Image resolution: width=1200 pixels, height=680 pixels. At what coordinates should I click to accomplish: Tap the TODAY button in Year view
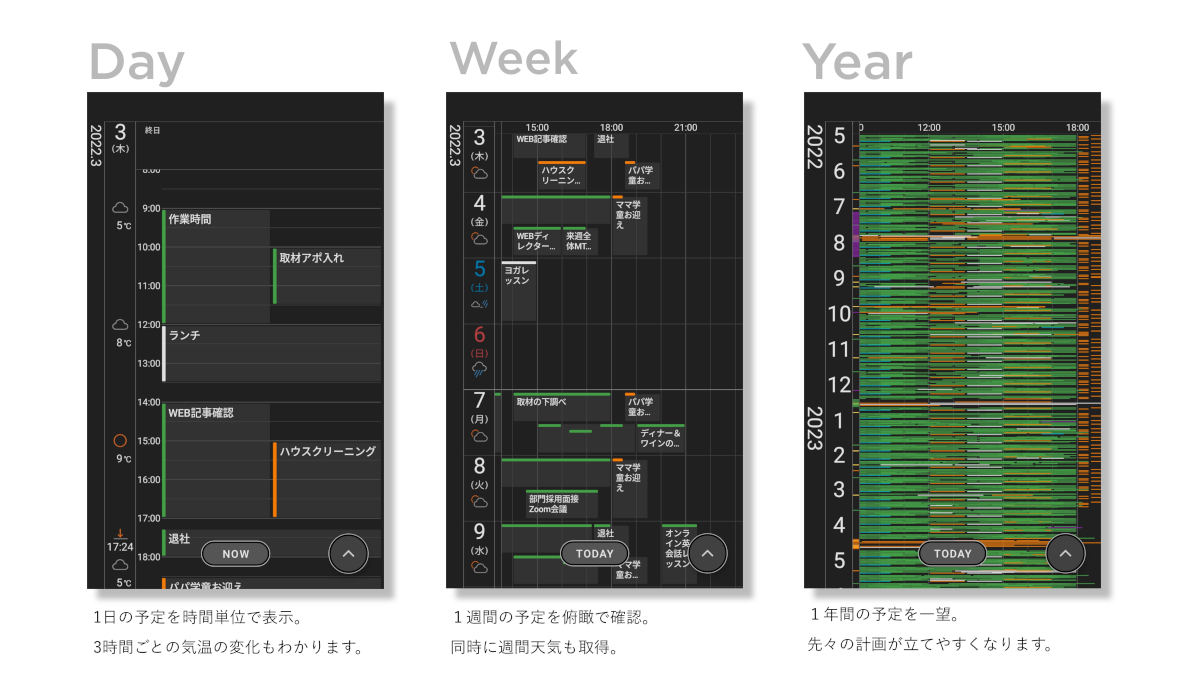(952, 553)
